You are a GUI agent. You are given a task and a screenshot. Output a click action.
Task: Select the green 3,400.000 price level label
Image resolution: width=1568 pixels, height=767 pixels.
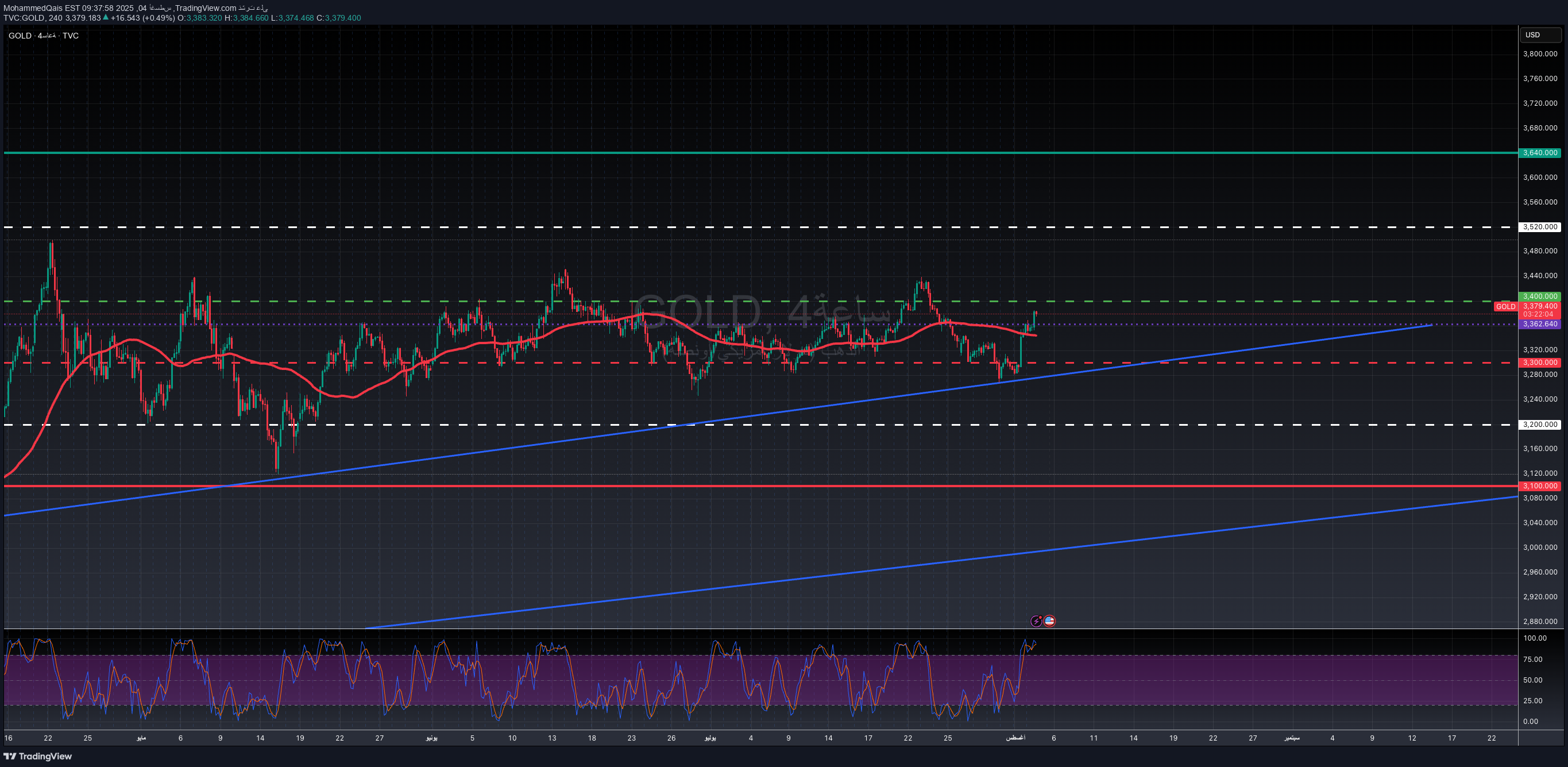1540,296
